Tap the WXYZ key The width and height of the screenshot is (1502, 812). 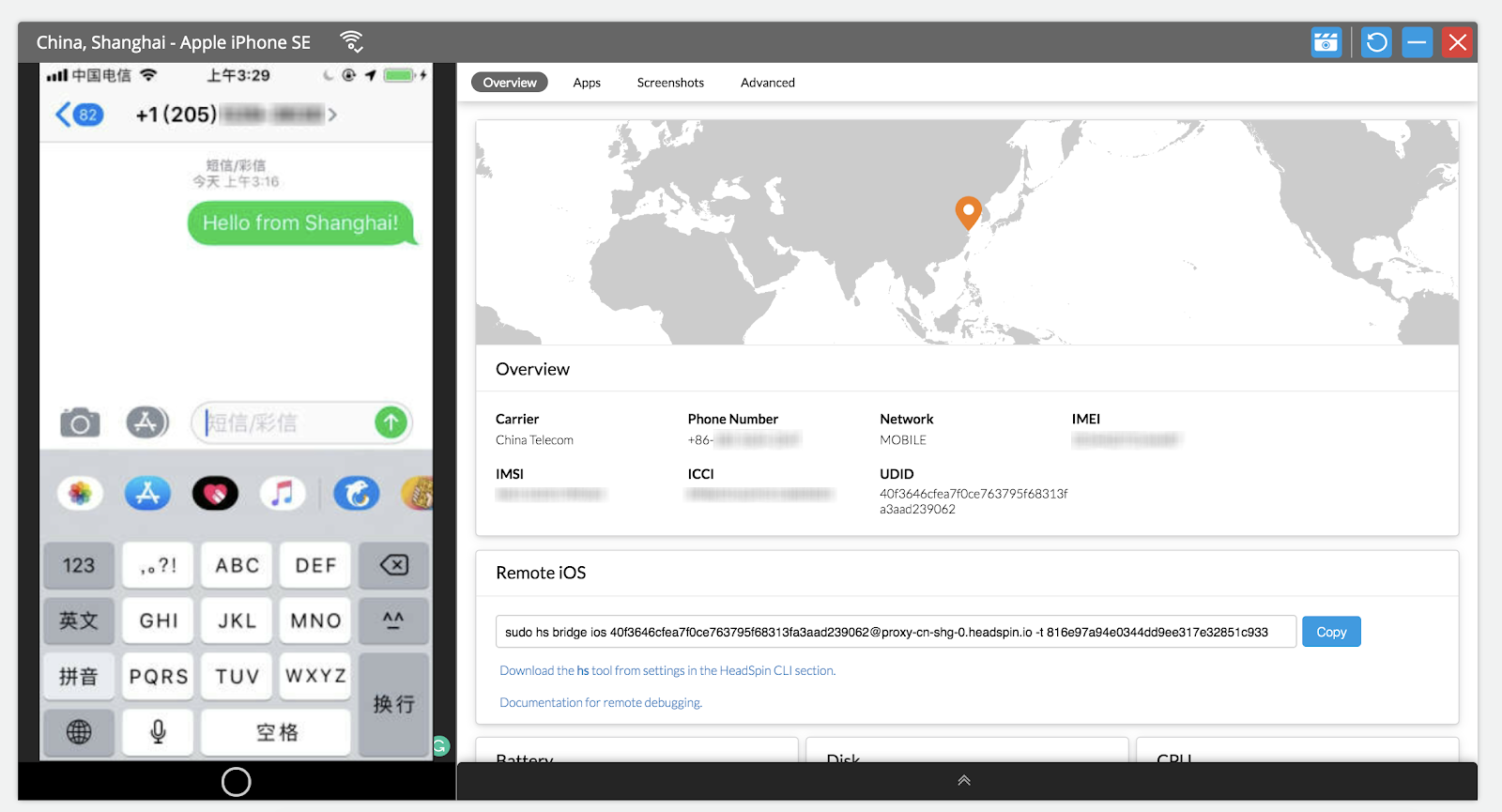pyautogui.click(x=315, y=676)
